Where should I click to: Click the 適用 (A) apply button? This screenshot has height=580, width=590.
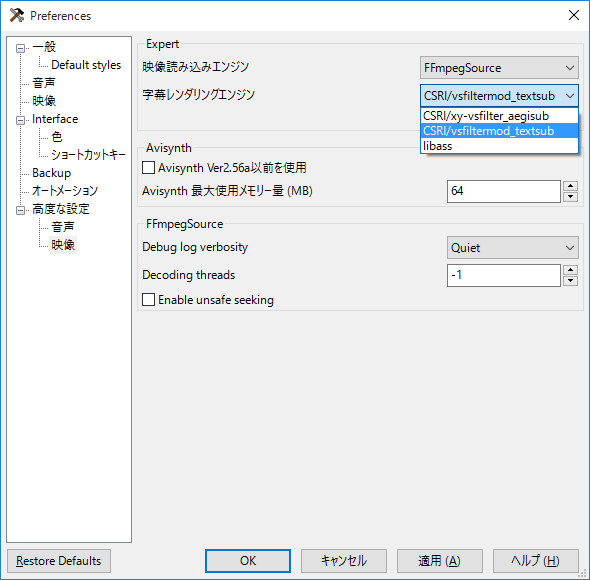click(x=439, y=561)
